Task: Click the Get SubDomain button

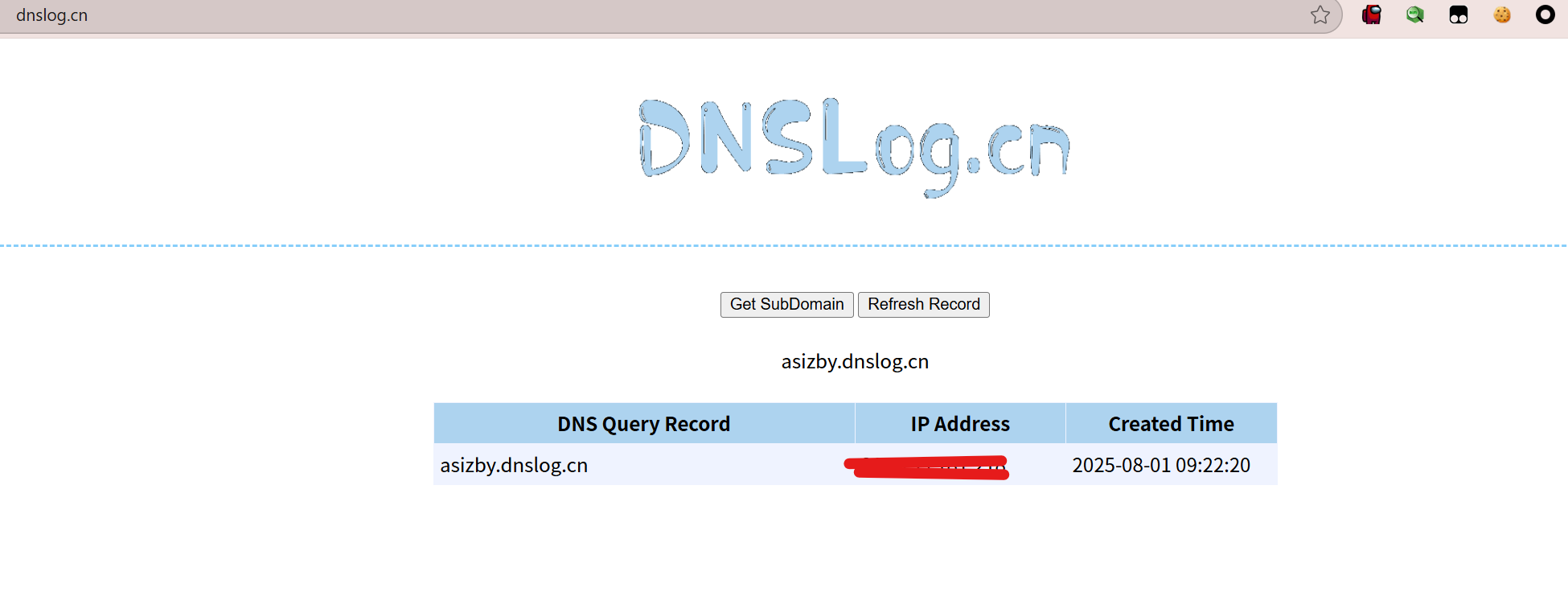Action: click(x=786, y=305)
